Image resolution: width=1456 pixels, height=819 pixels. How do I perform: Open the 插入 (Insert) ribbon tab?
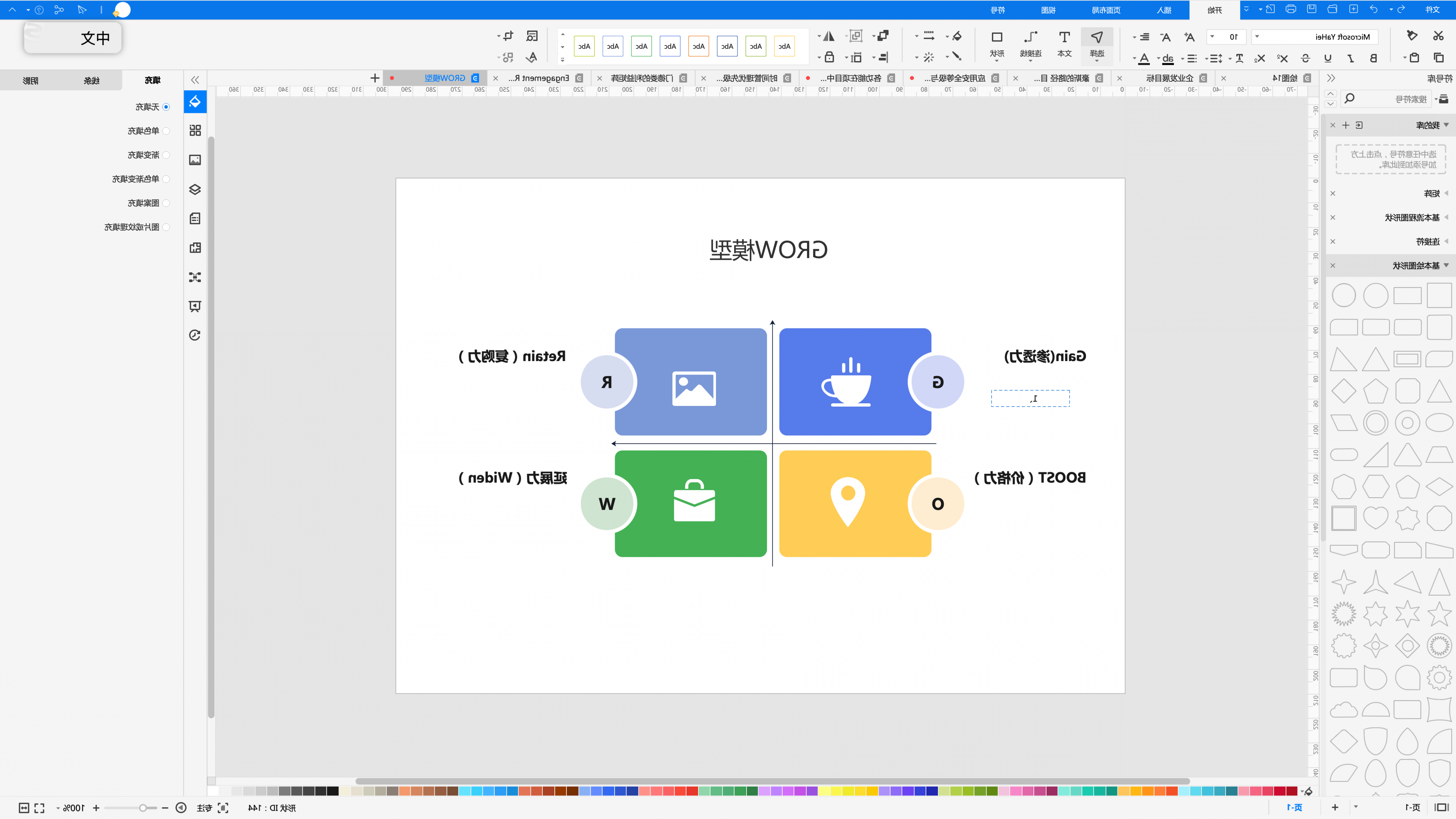pos(1164,10)
